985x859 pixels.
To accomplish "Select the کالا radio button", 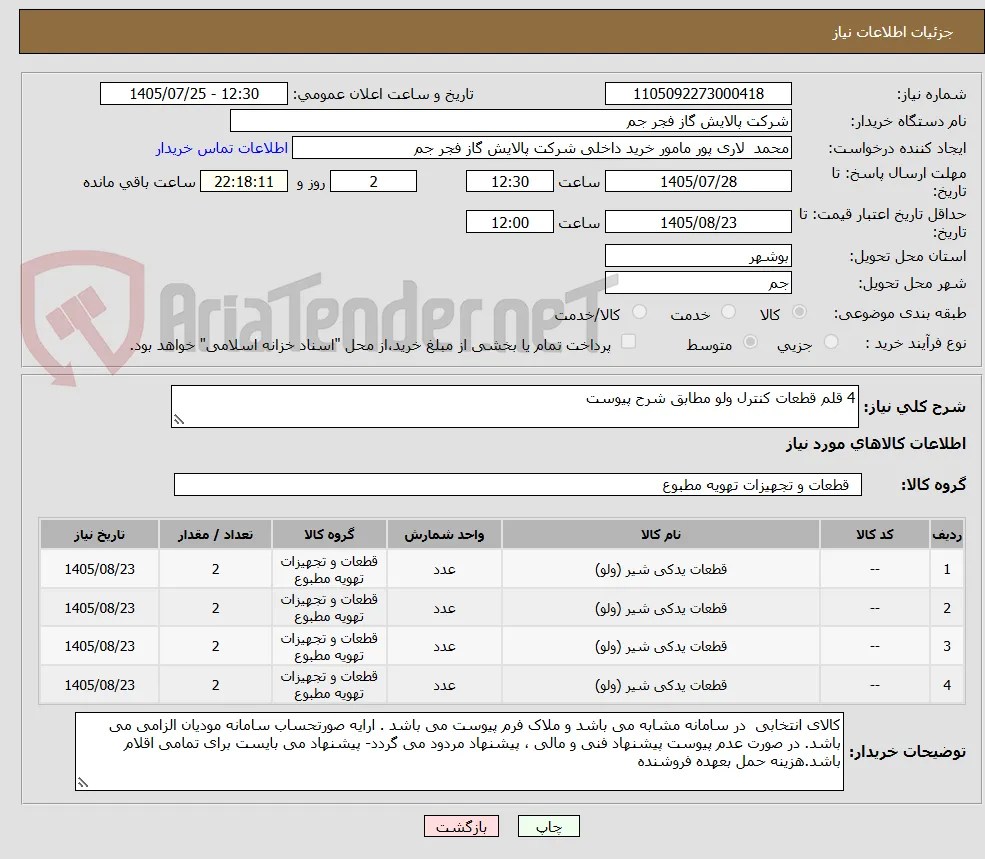I will click(x=800, y=312).
